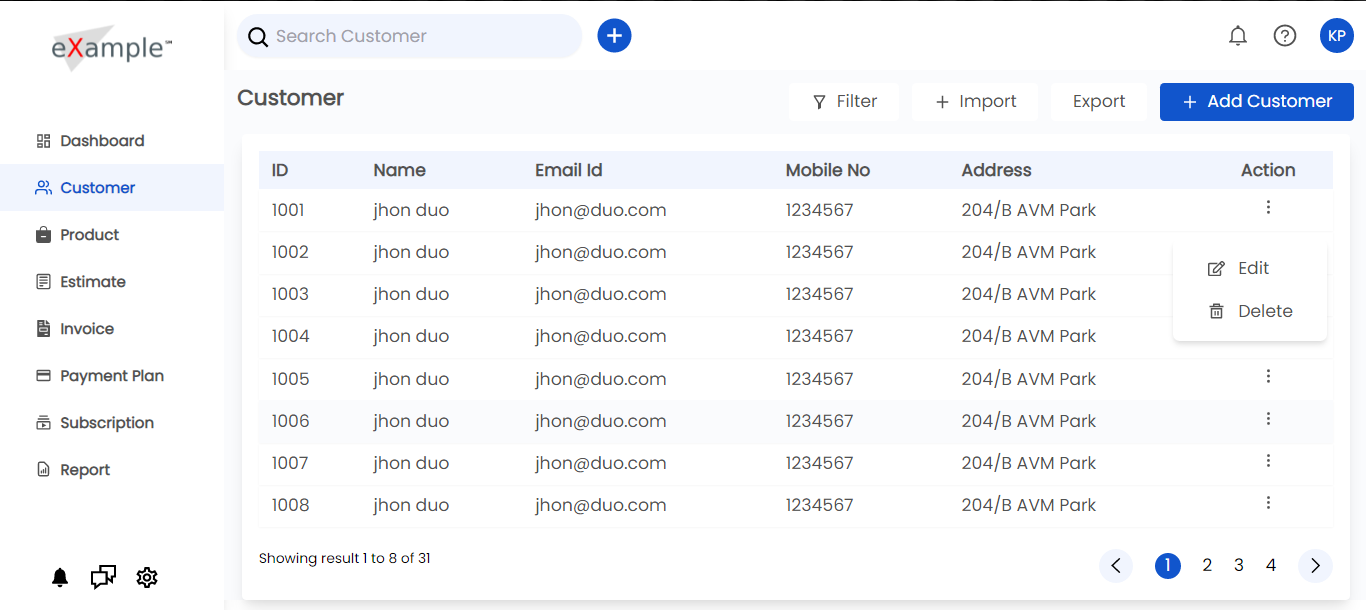This screenshot has height=610, width=1366.
Task: Choose Delete from the action popup
Action: click(x=1249, y=311)
